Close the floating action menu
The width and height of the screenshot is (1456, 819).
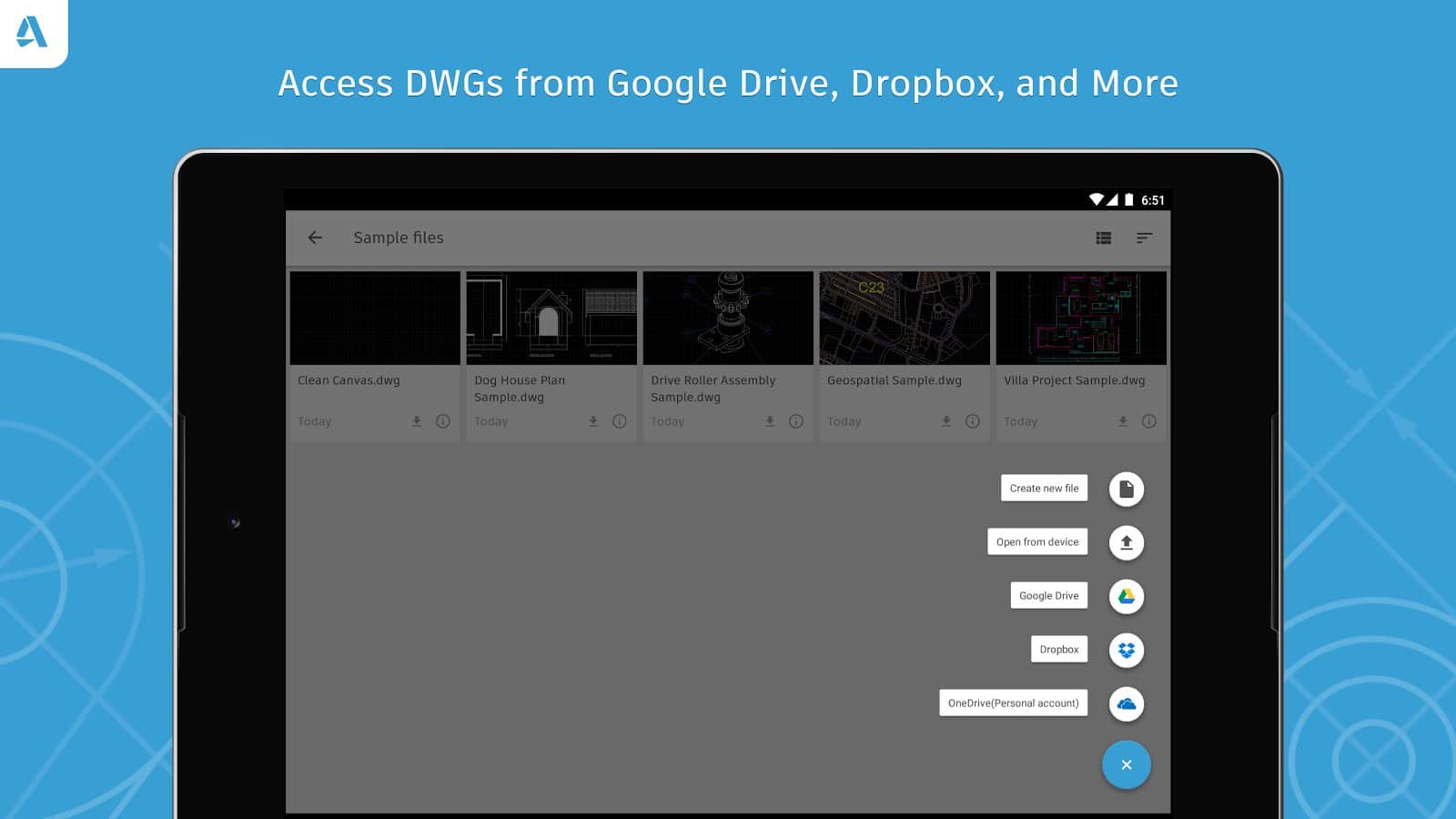pyautogui.click(x=1126, y=764)
